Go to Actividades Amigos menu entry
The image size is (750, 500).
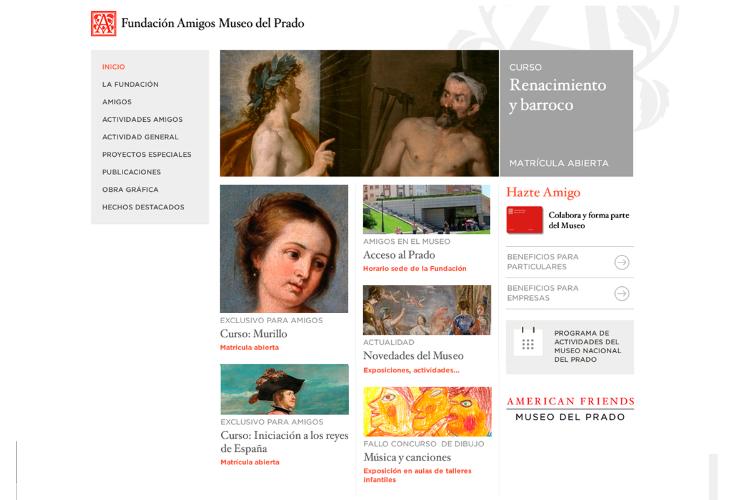[142, 120]
